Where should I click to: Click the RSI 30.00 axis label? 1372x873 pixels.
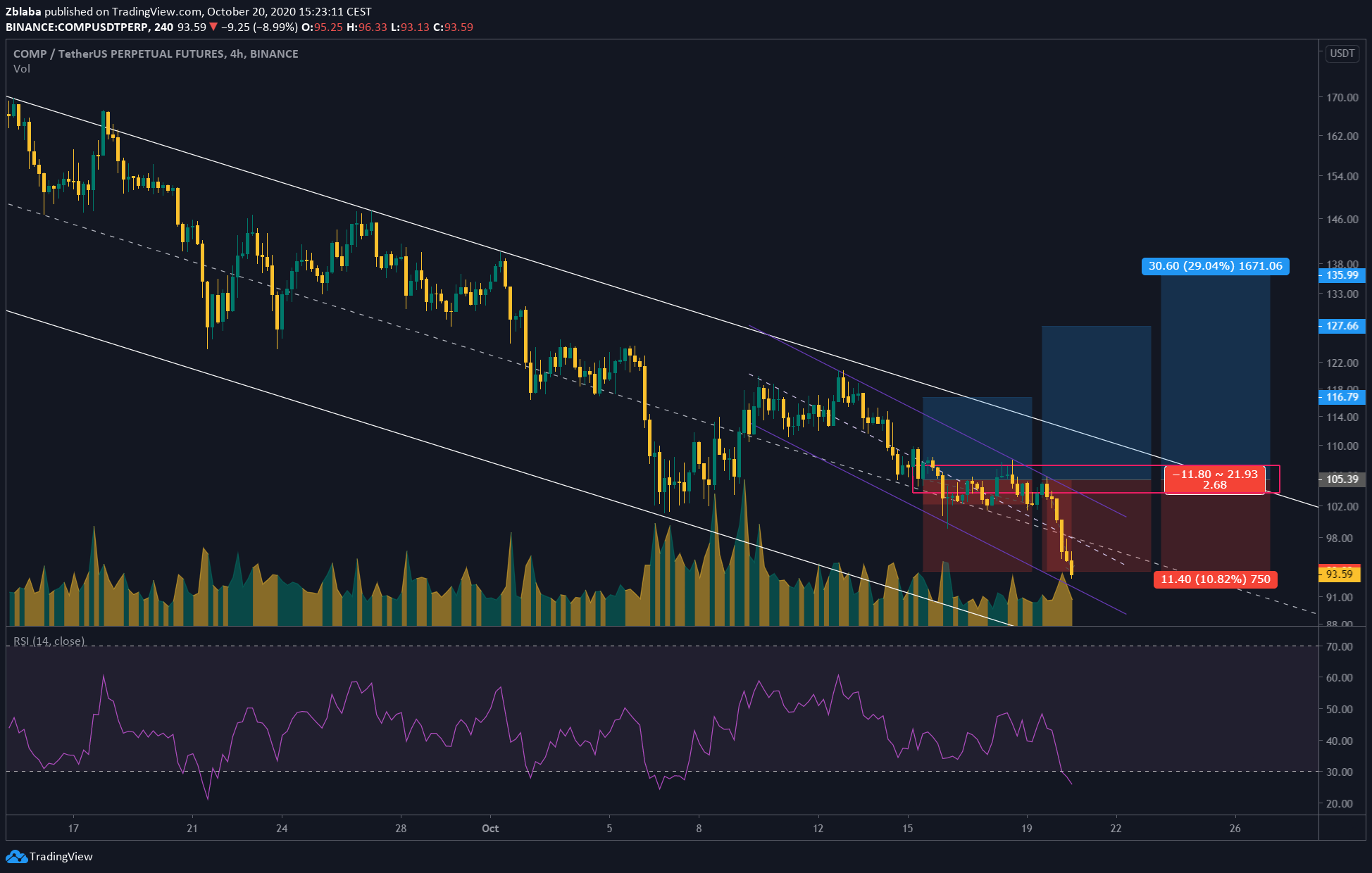click(x=1340, y=772)
